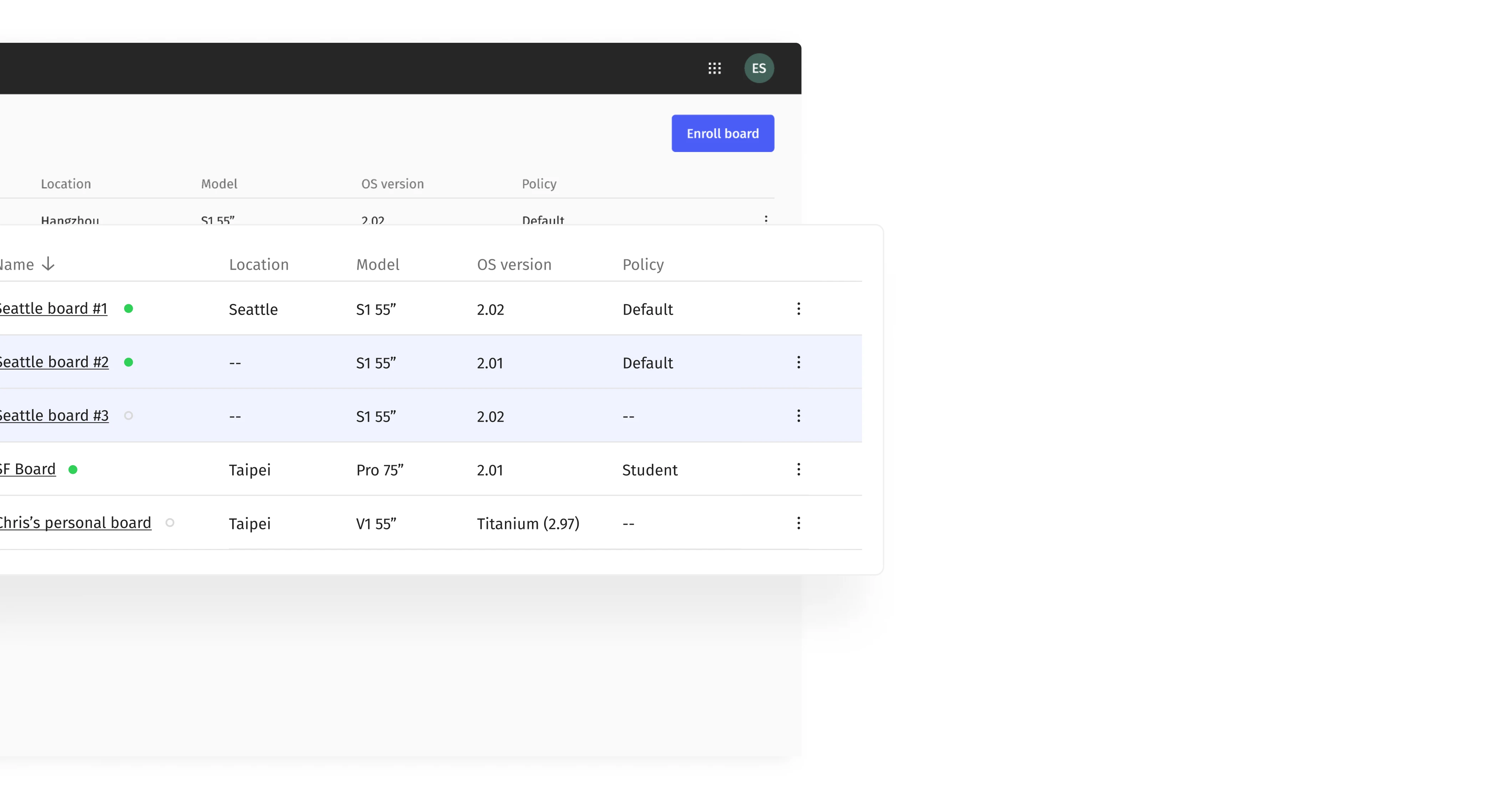Open the Seattle board #1 link
The width and height of the screenshot is (1512, 799).
(x=53, y=308)
